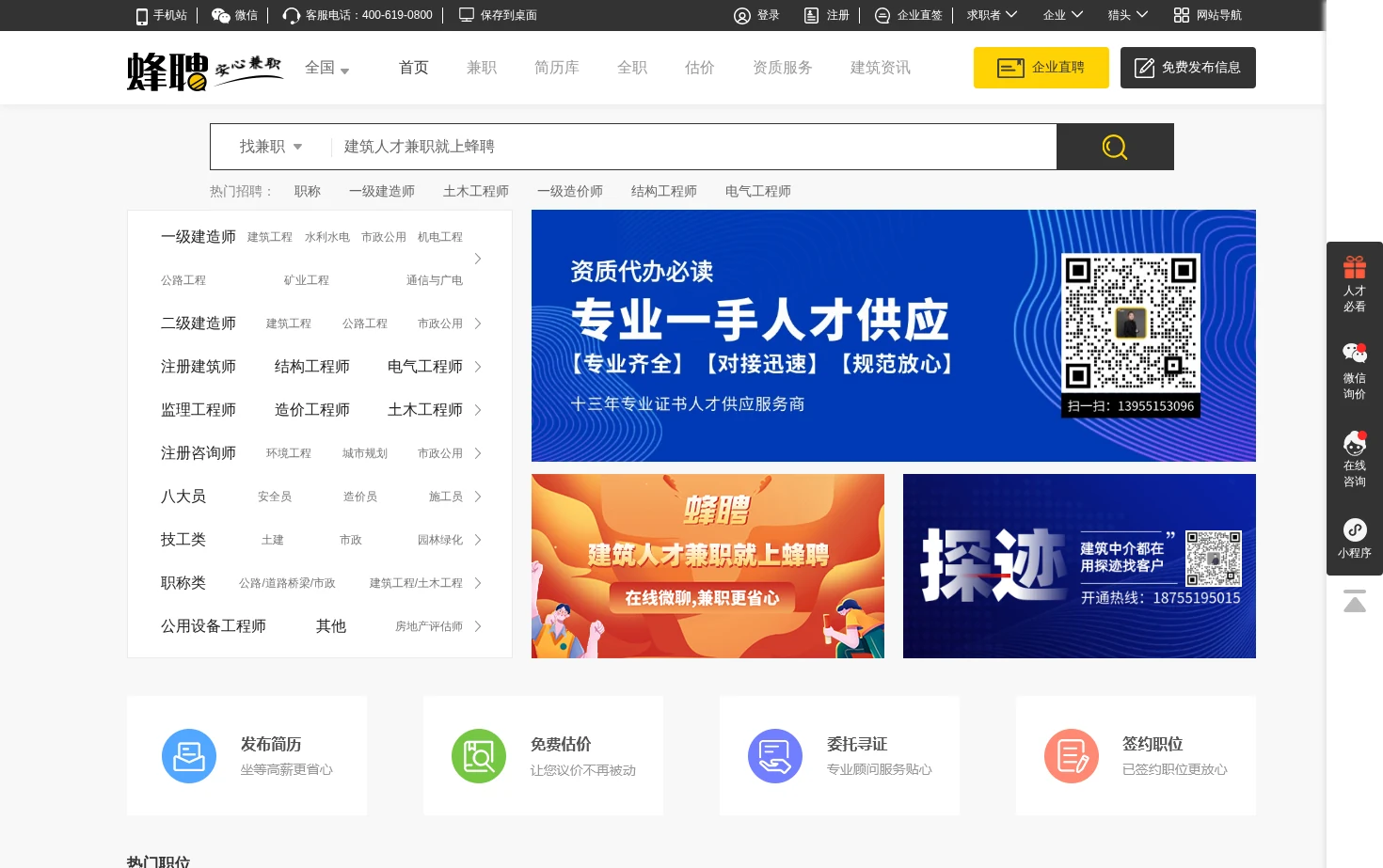Click the 发布简历 blue circle icon
This screenshot has height=868, width=1383.
point(189,756)
